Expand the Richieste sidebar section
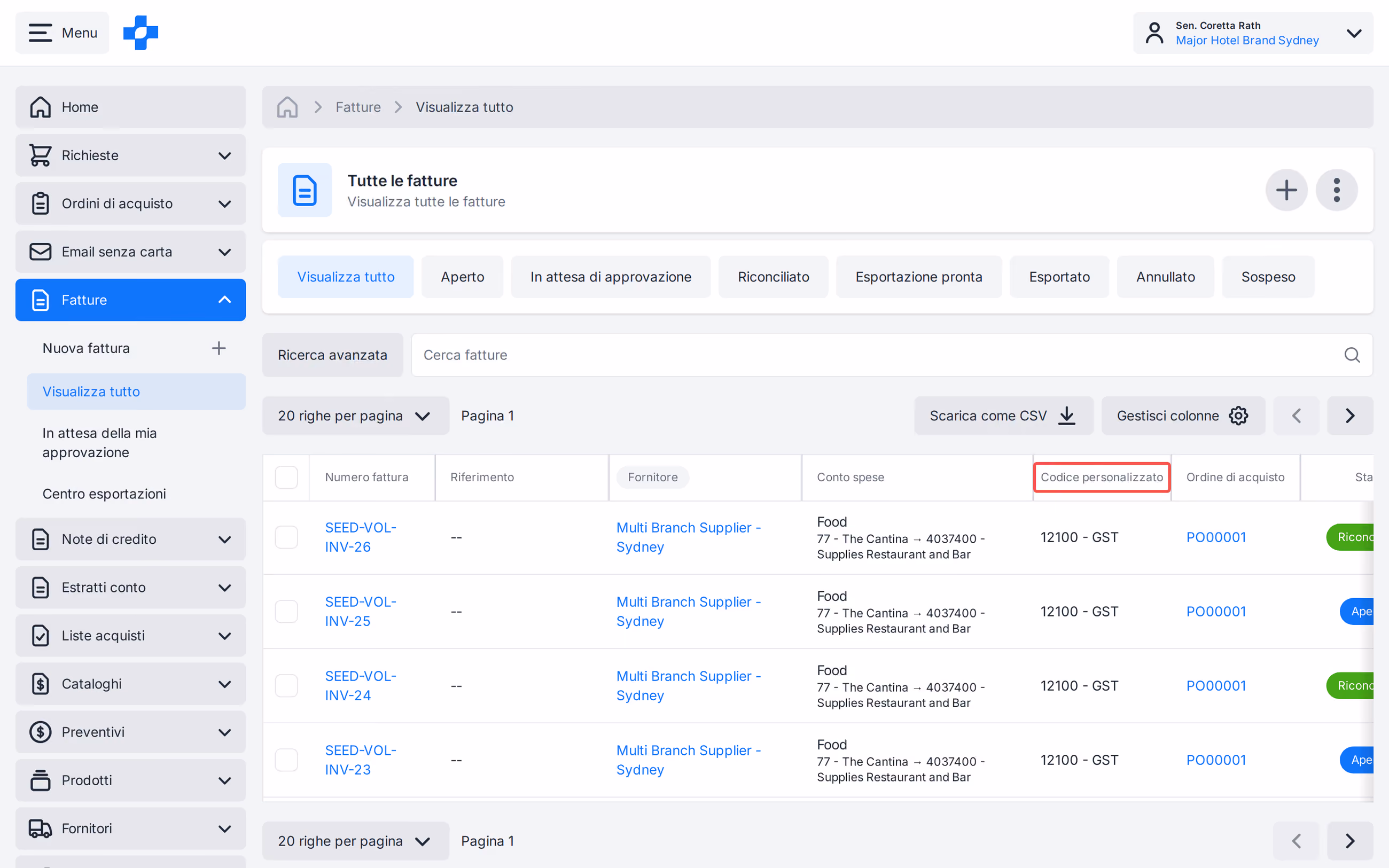Screen dimensions: 1389x868 point(130,155)
